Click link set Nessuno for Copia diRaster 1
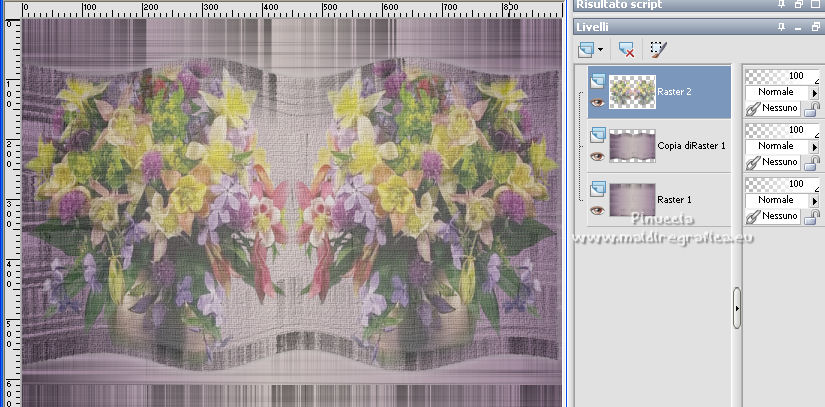This screenshot has height=407, width=825. click(x=780, y=162)
